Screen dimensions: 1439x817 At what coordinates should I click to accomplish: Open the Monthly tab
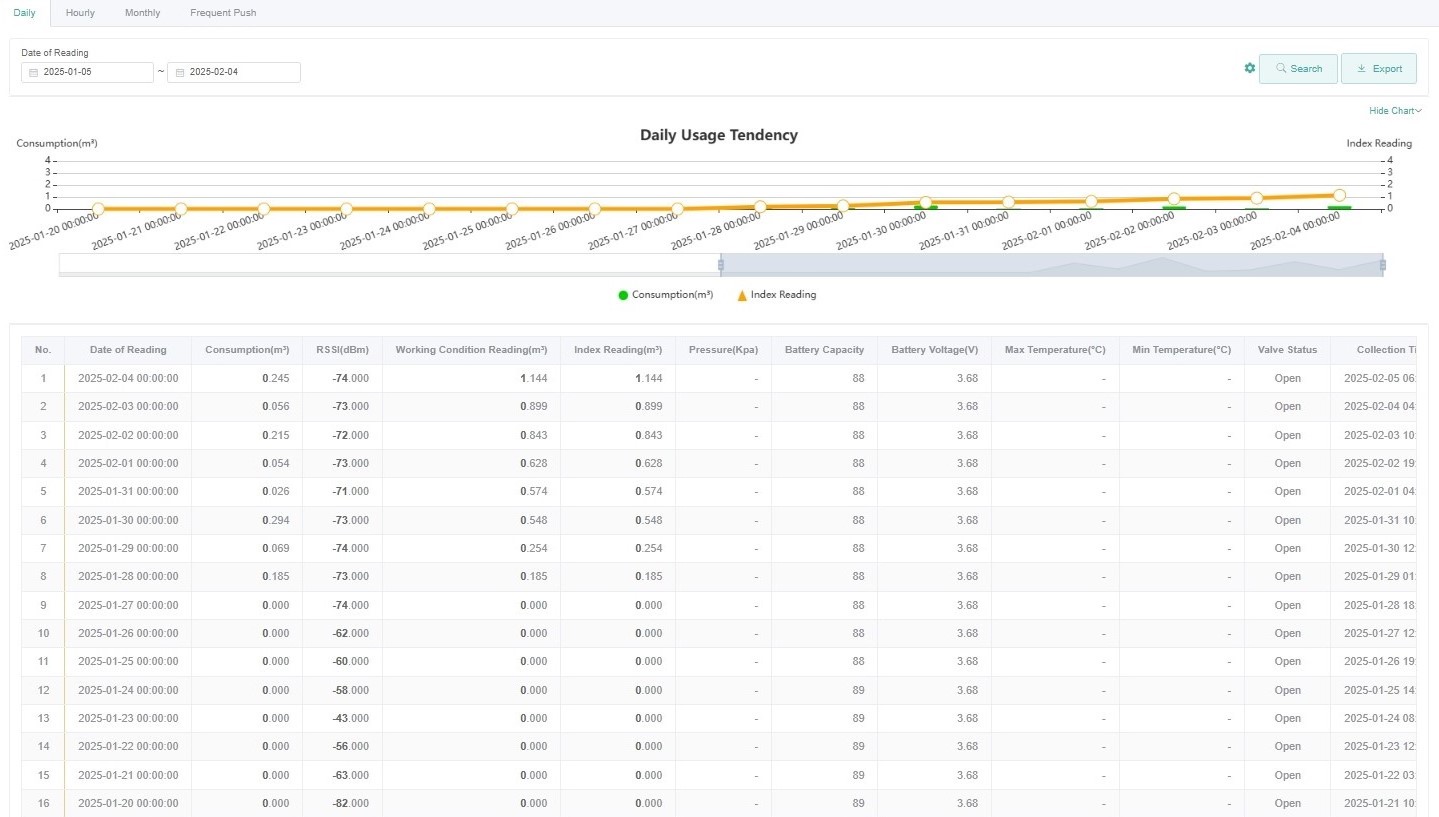tap(142, 13)
